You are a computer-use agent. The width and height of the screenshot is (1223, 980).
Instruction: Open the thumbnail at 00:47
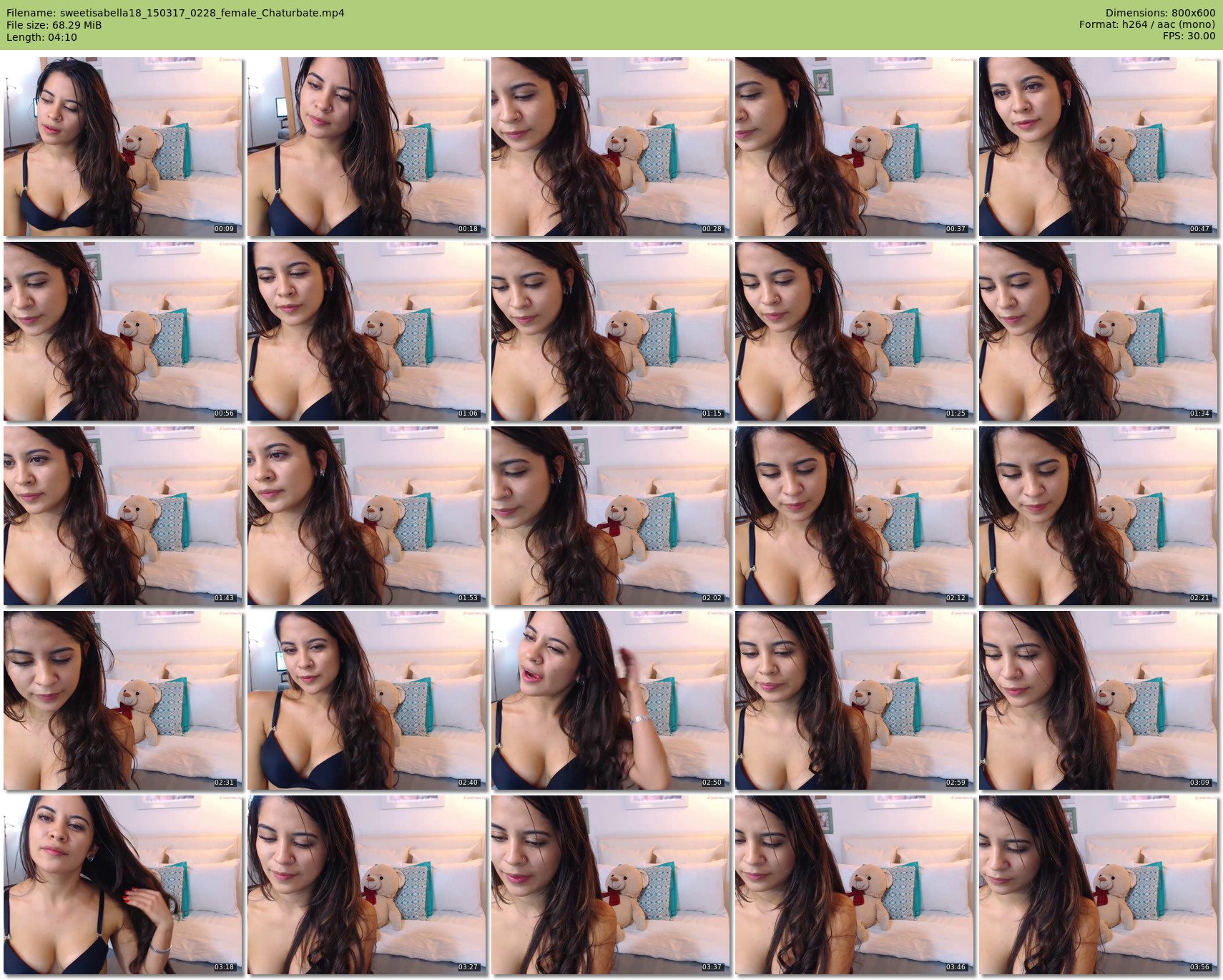(x=1098, y=147)
